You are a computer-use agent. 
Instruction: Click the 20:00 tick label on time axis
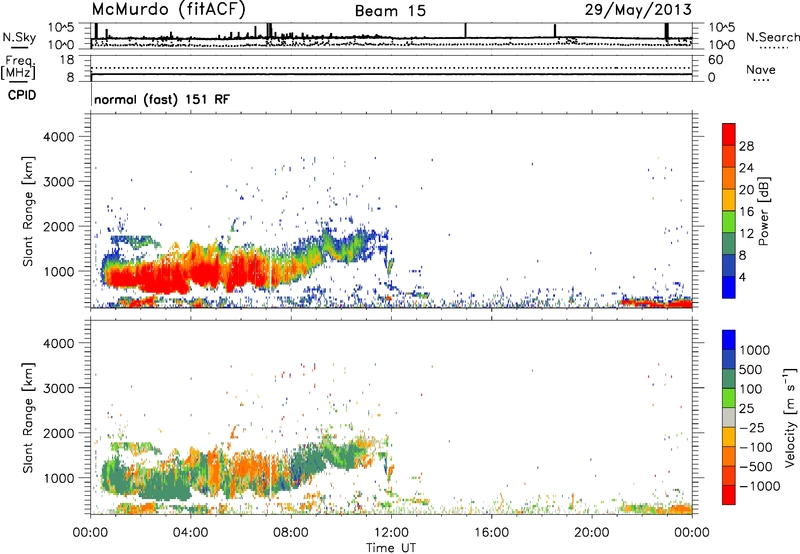tap(592, 533)
